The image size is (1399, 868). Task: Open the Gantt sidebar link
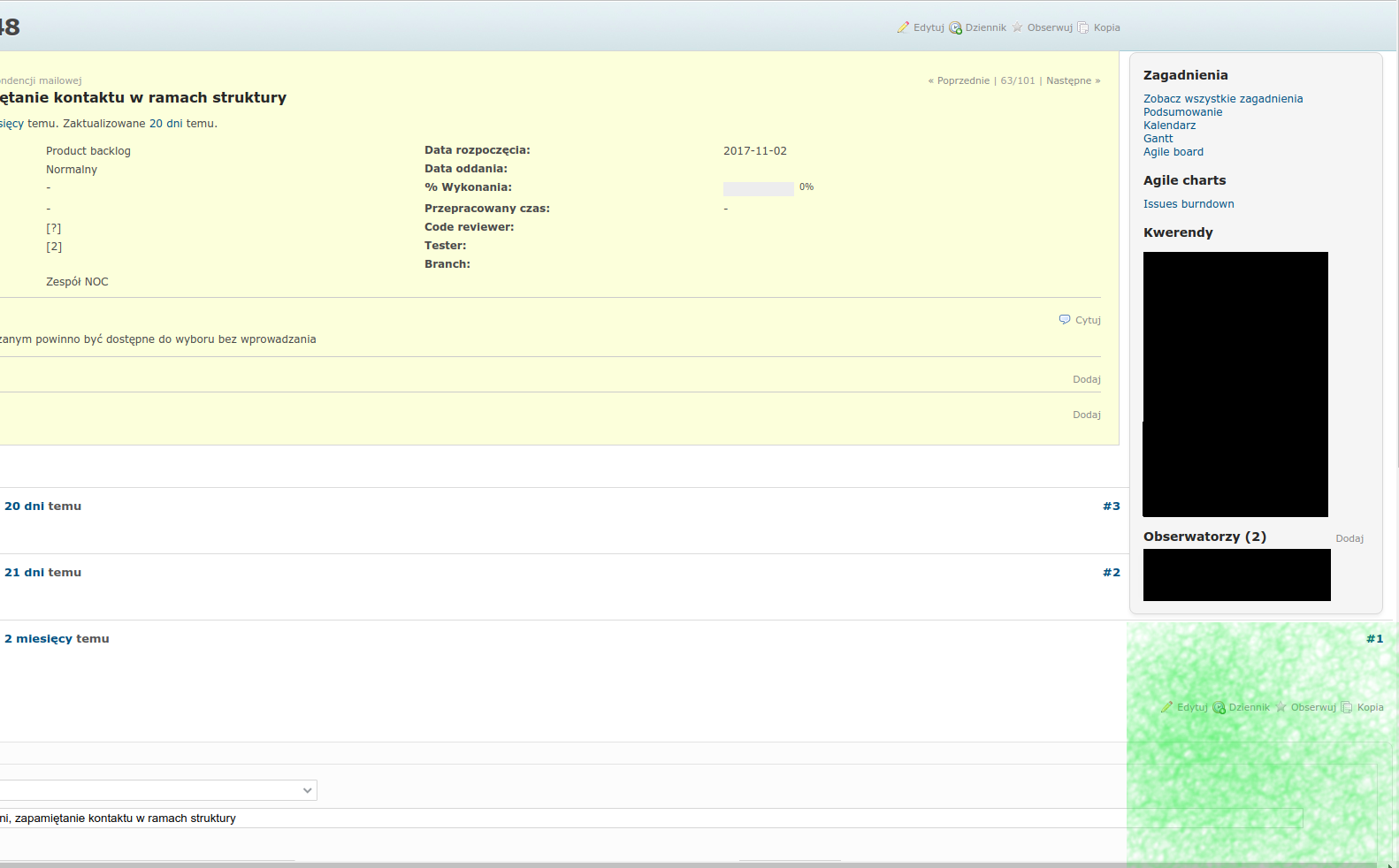(x=1158, y=139)
